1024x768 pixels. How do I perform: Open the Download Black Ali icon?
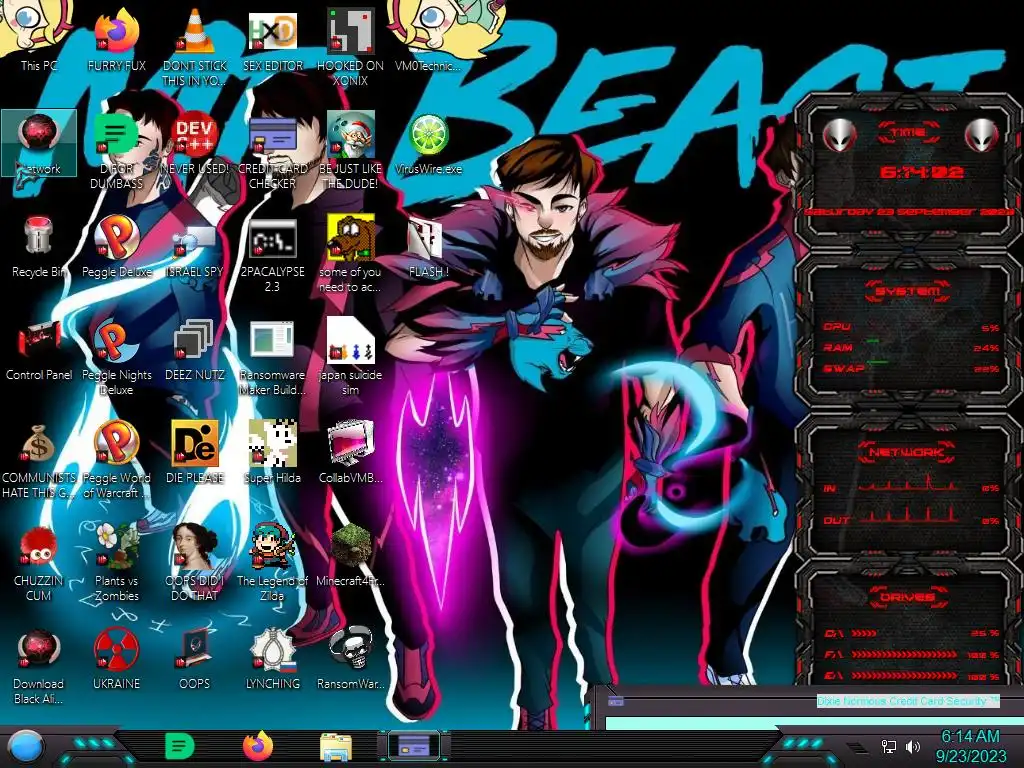(x=39, y=666)
